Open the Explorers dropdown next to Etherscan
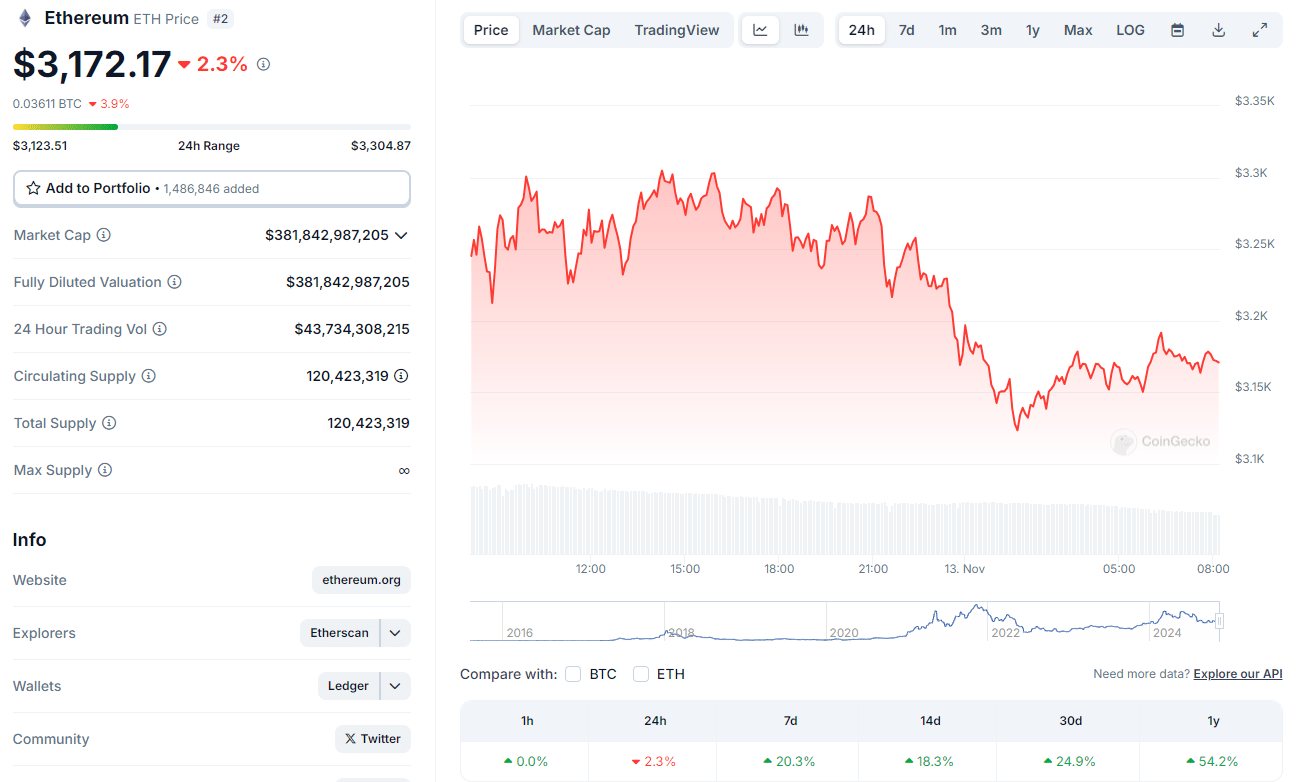 point(395,632)
